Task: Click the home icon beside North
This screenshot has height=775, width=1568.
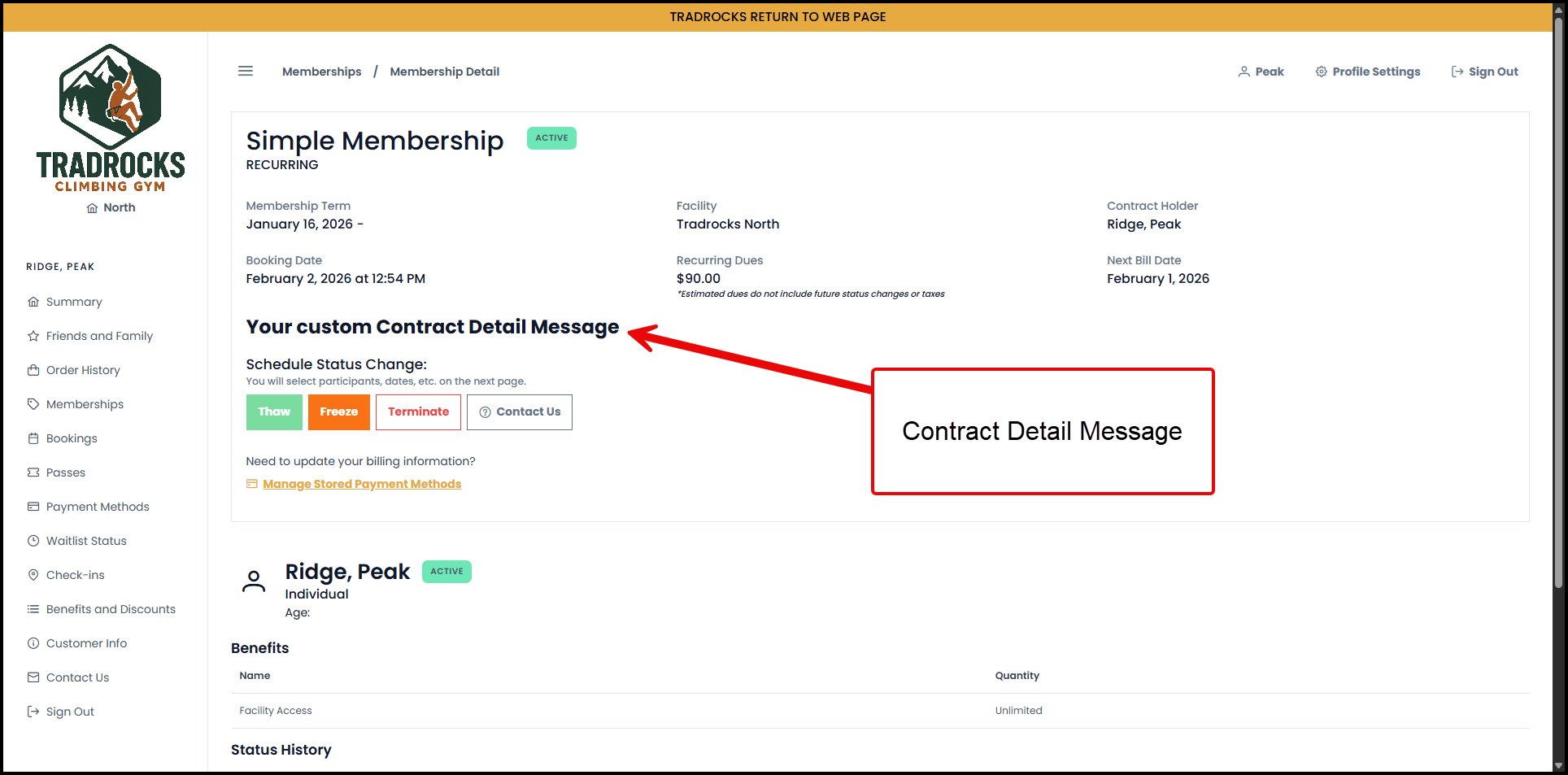Action: [x=92, y=208]
